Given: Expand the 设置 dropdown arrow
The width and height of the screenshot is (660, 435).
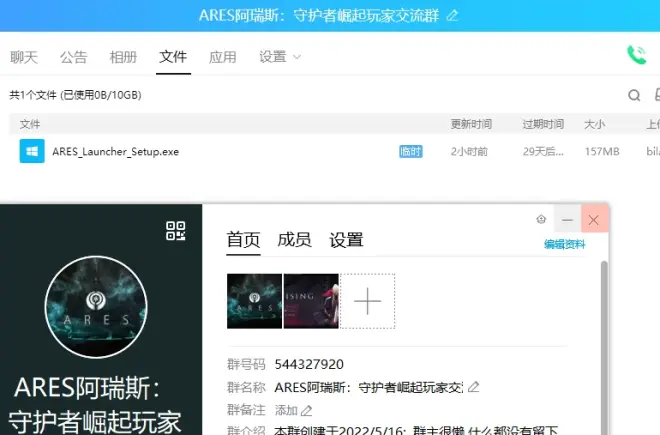Looking at the screenshot, I should (297, 57).
